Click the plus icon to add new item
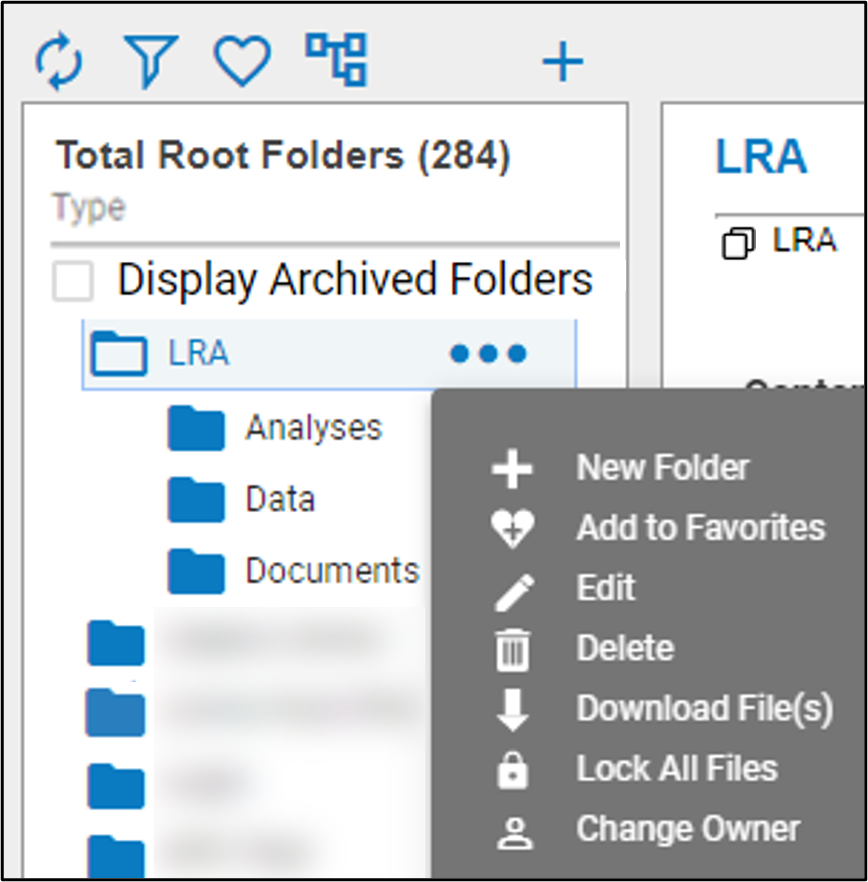The image size is (868, 882). [x=562, y=60]
